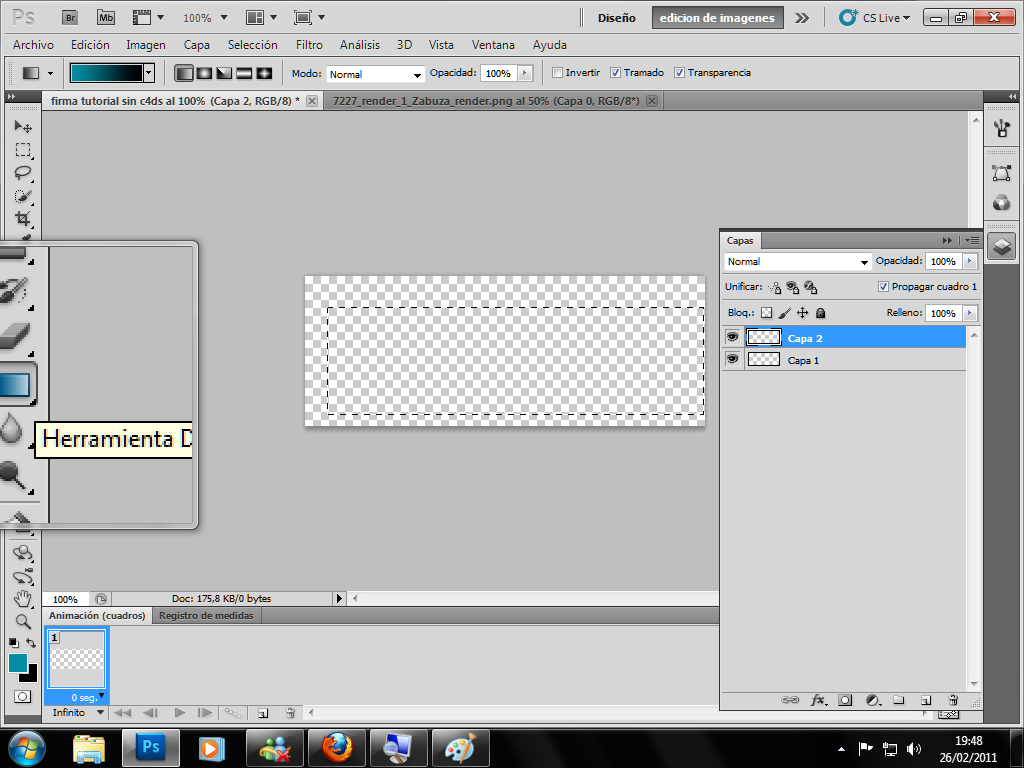Select the Hand tool
The image size is (1024, 768).
23,599
